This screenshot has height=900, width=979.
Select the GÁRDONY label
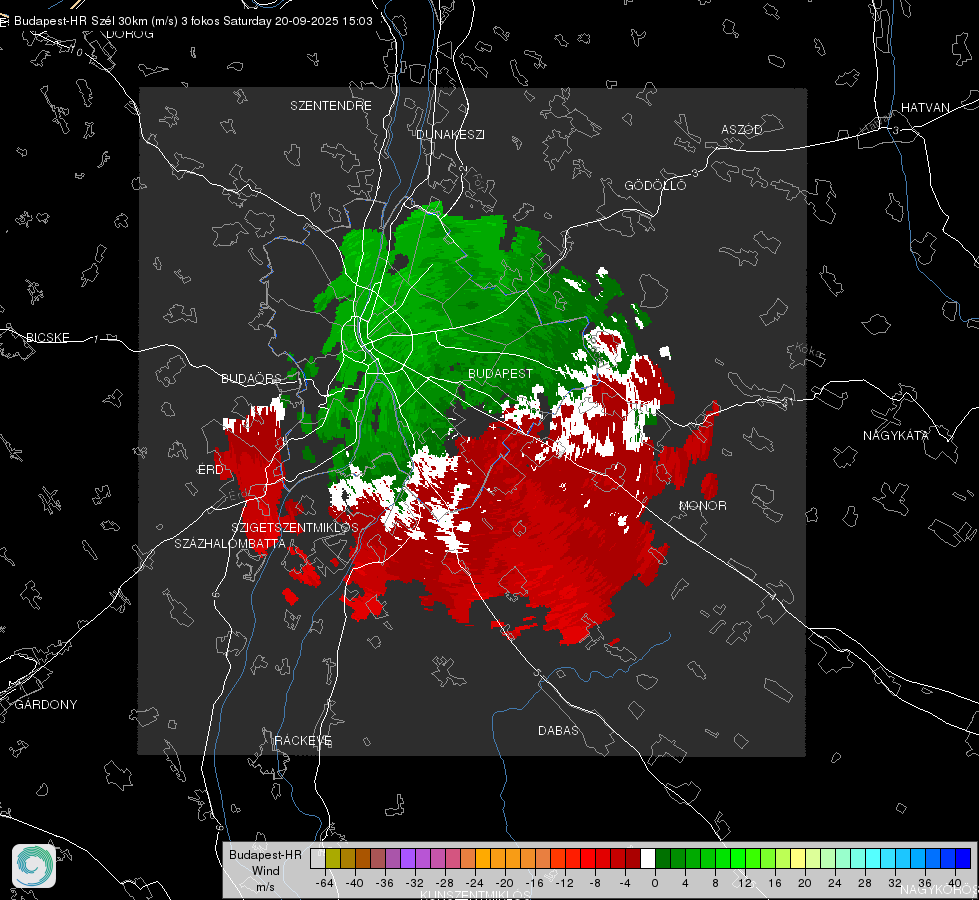46,705
